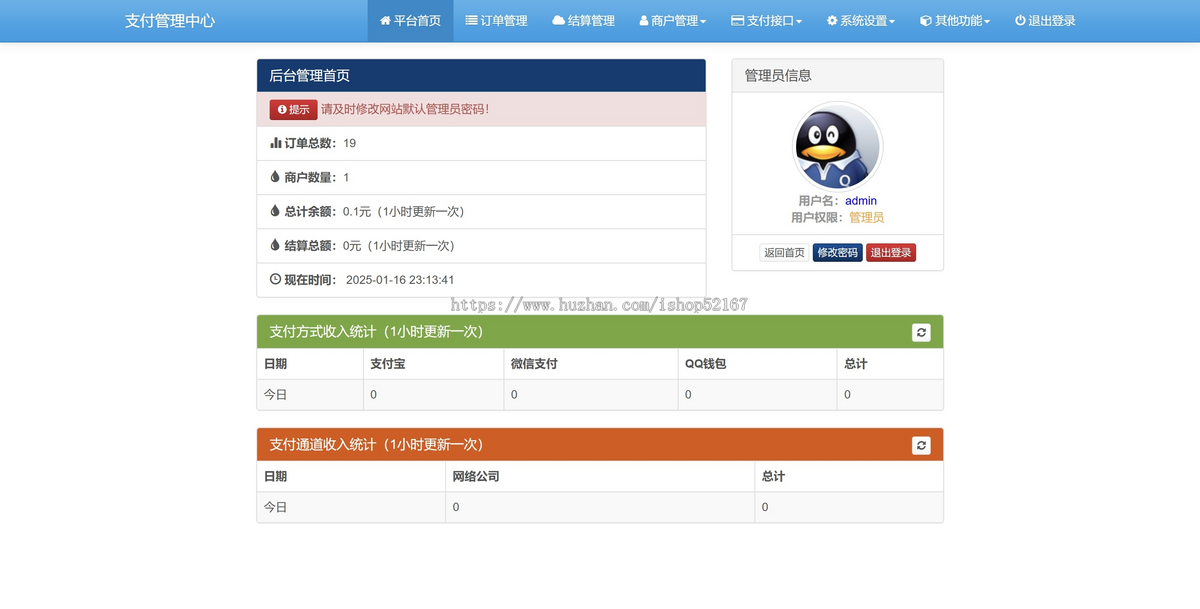Click the bar chart icon beside 订单总数
Viewport: 1200px width, 609px height.
coord(276,143)
